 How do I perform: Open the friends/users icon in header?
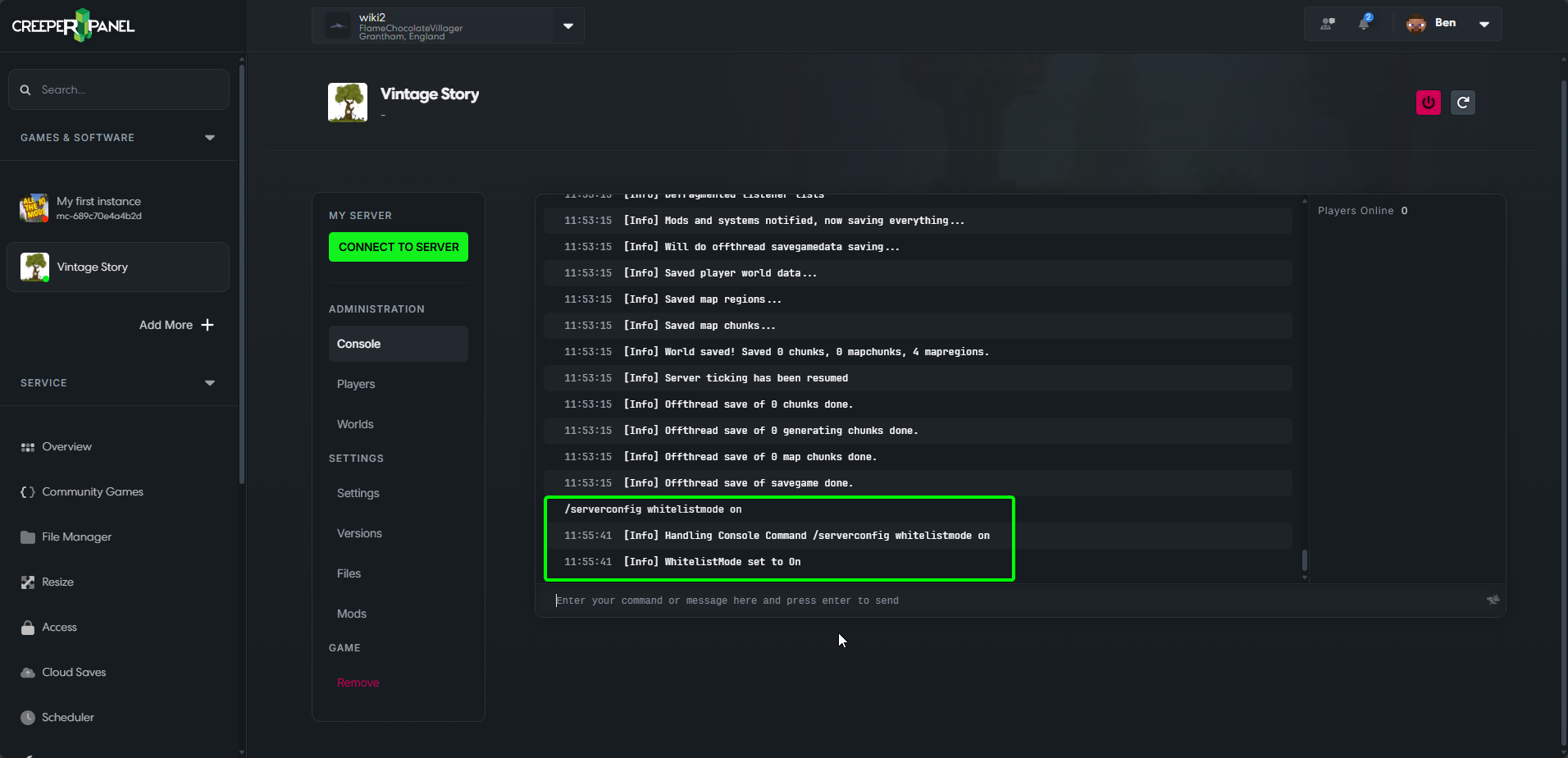tap(1328, 24)
